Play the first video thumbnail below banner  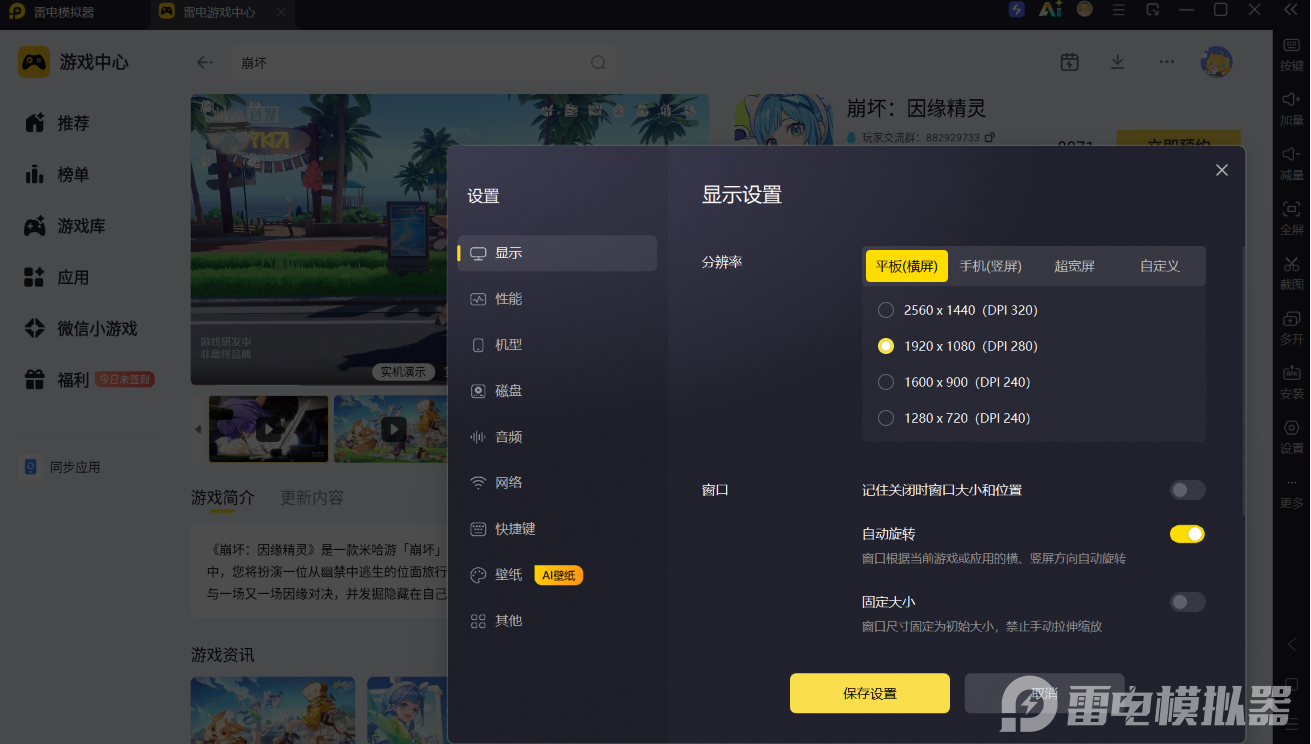tap(268, 429)
